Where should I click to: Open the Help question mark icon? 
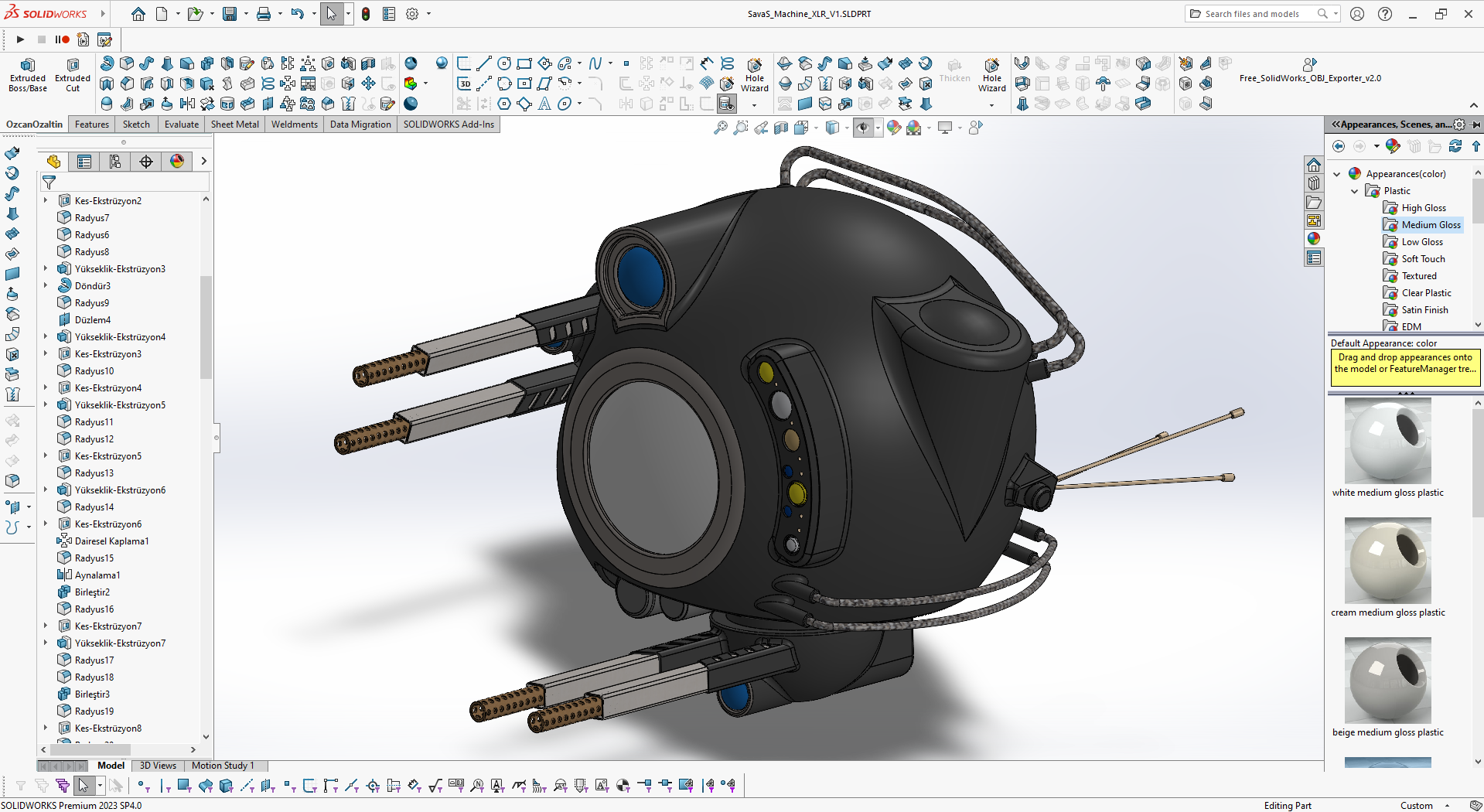[1385, 14]
